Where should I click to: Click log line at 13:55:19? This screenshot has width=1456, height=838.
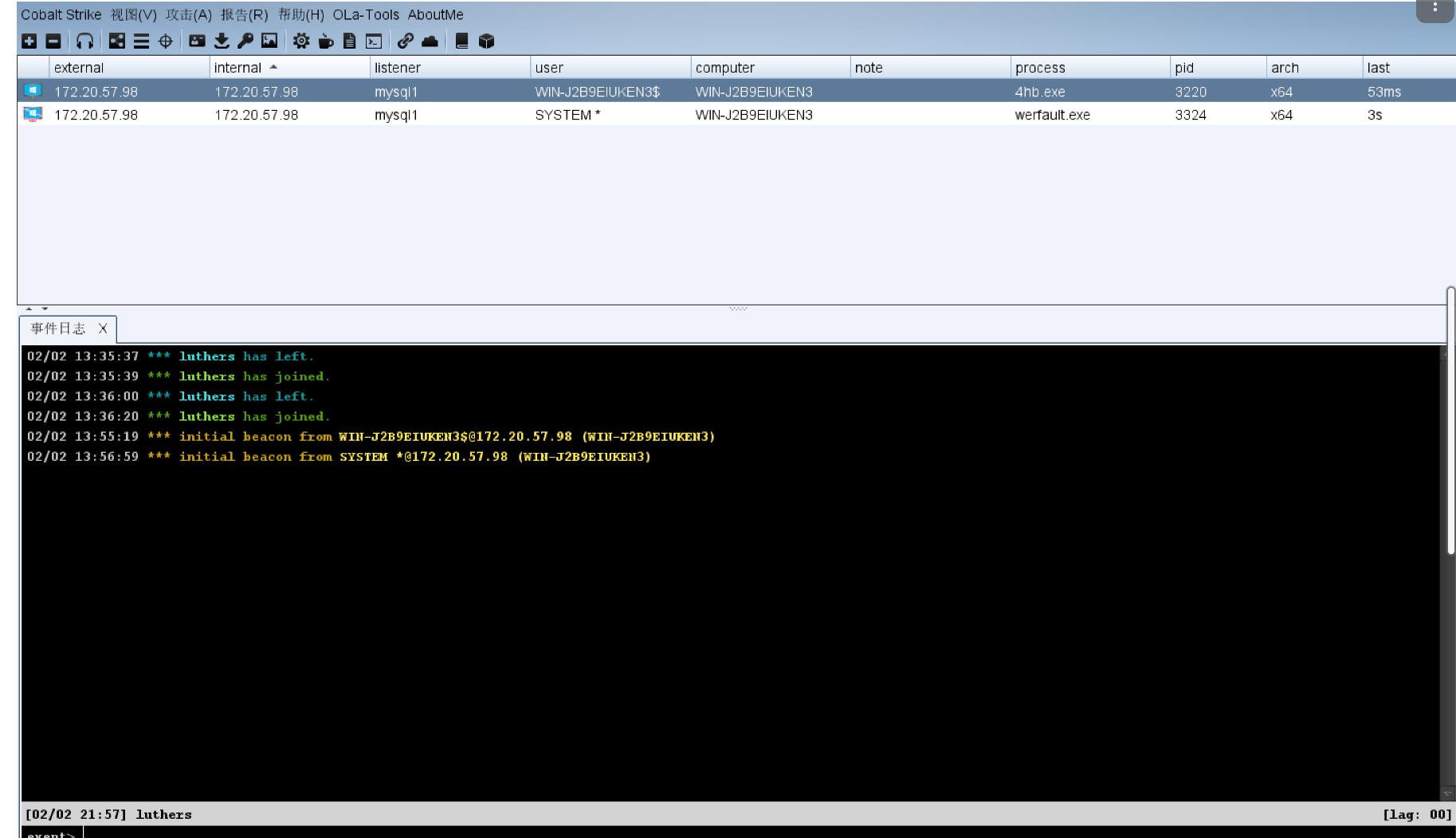tap(371, 437)
